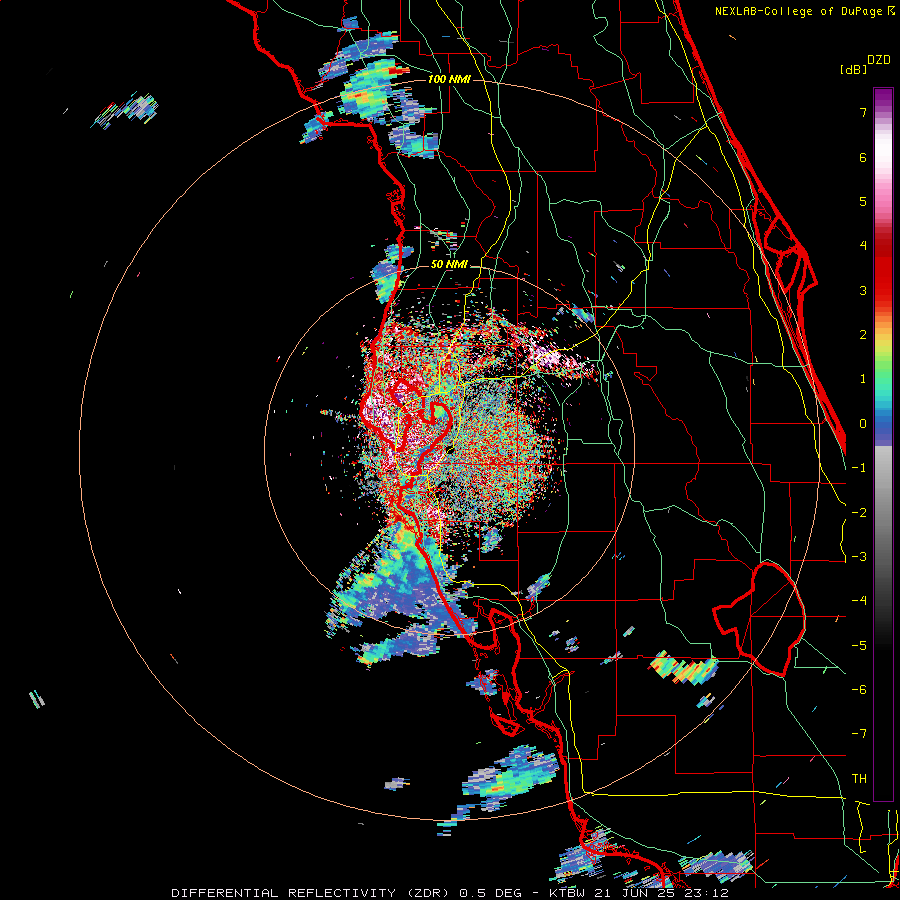Image resolution: width=900 pixels, height=900 pixels.
Task: Click the TH label on color scale
Action: tap(859, 779)
